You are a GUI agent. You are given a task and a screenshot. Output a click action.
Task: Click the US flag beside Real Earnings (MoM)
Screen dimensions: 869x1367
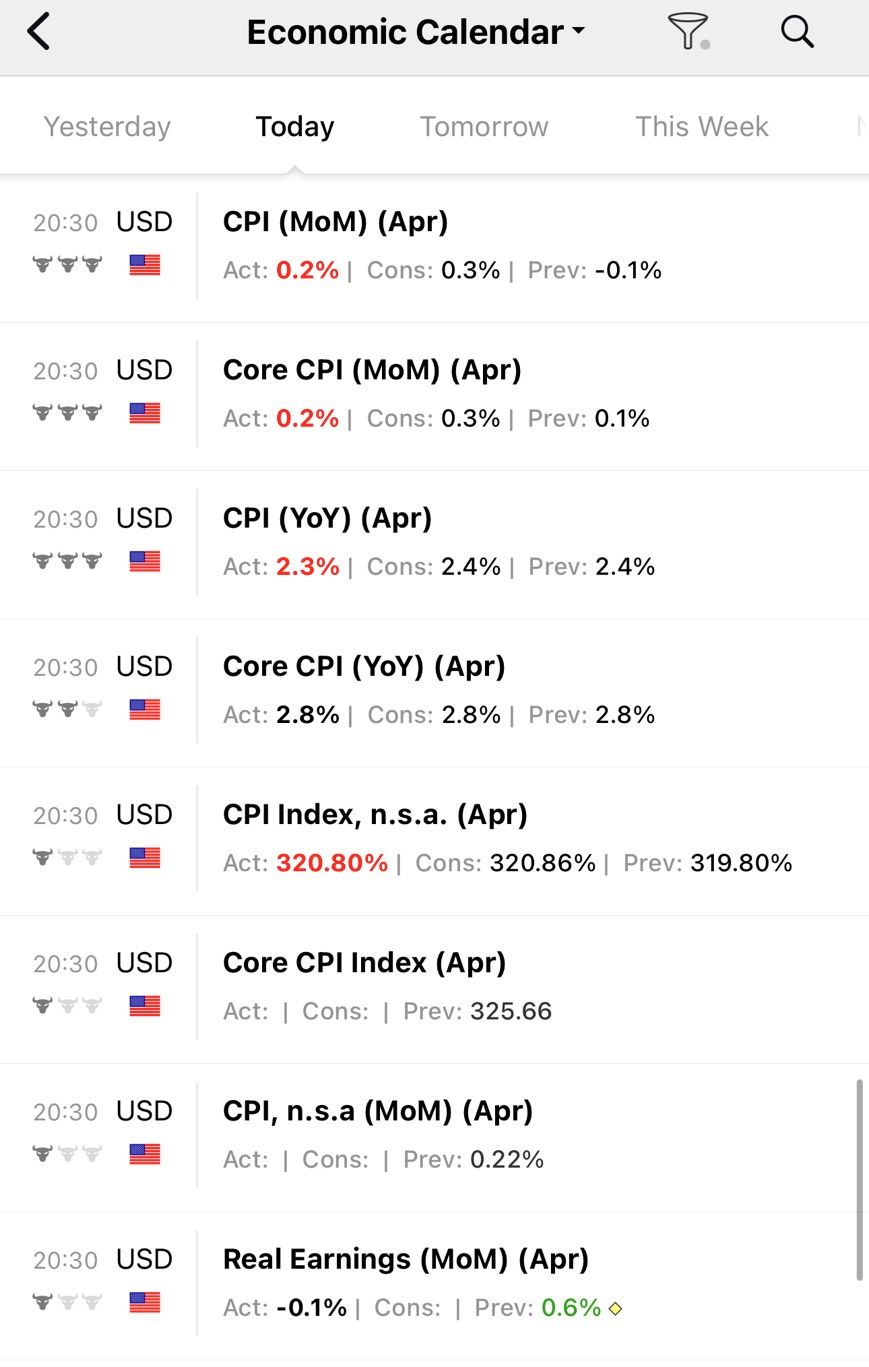point(145,1302)
